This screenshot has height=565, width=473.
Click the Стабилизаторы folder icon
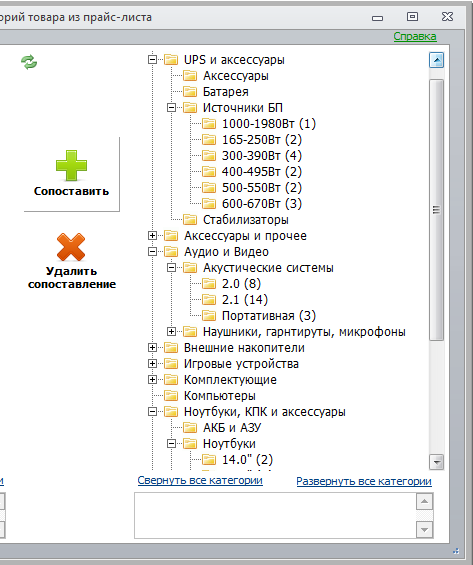point(190,219)
